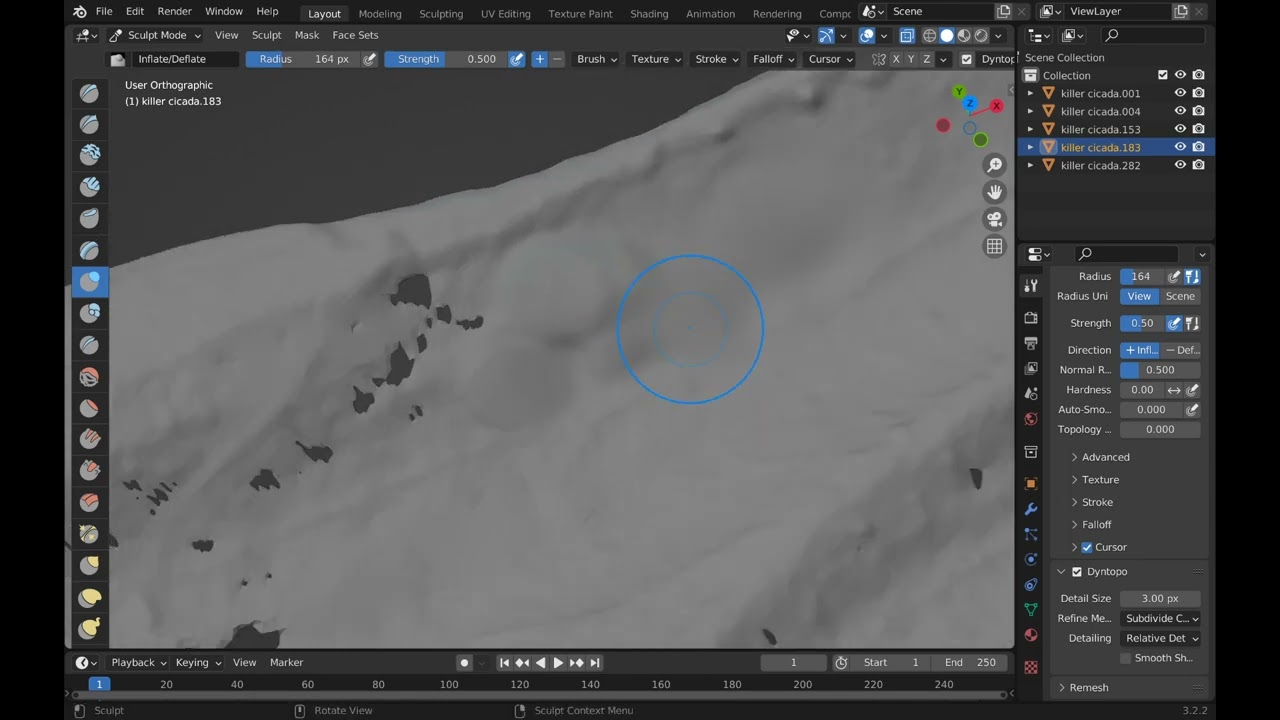The image size is (1280, 720).
Task: Enable Smooth Shading checkbox
Action: pos(1125,658)
